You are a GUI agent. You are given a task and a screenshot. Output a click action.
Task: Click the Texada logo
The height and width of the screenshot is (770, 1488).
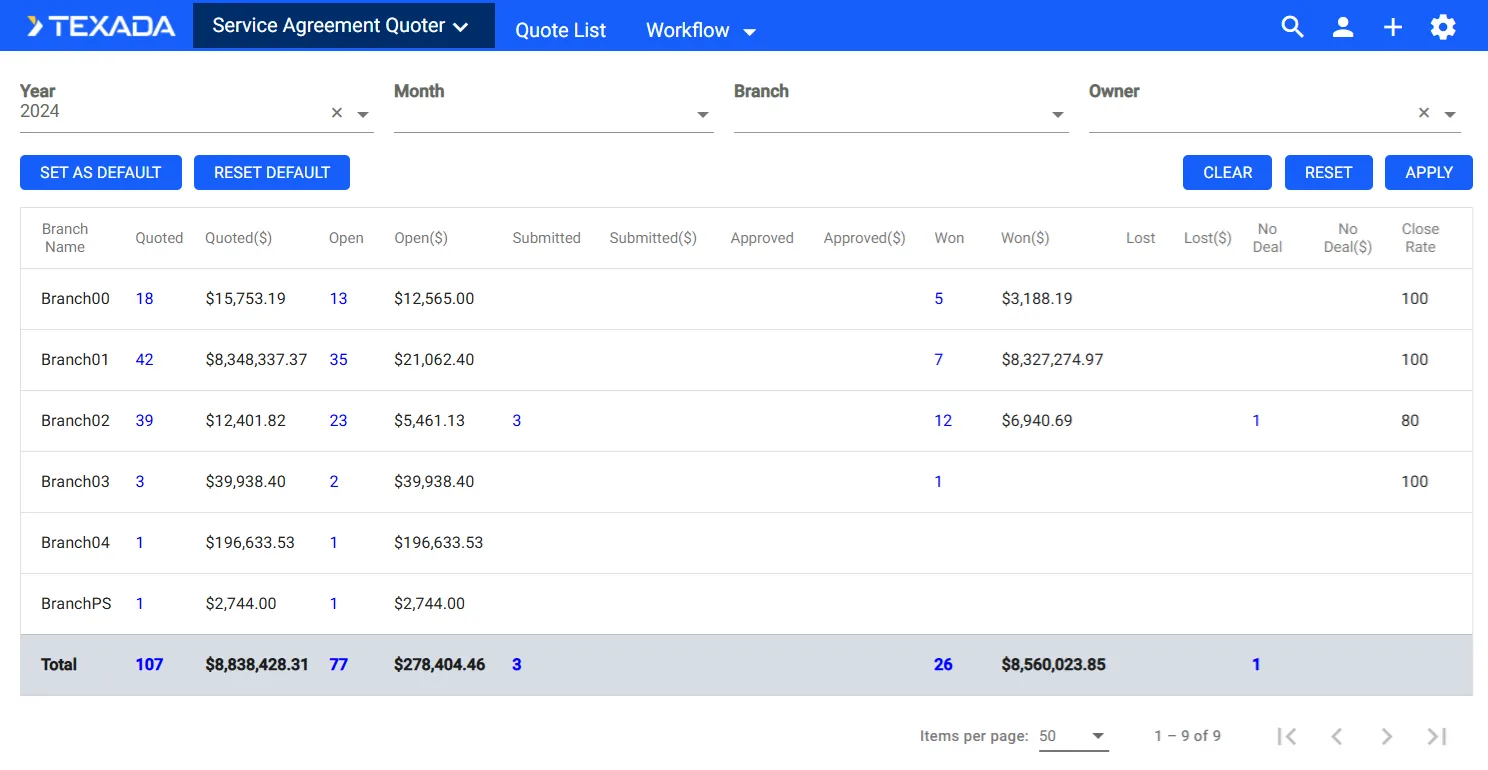pyautogui.click(x=101, y=26)
